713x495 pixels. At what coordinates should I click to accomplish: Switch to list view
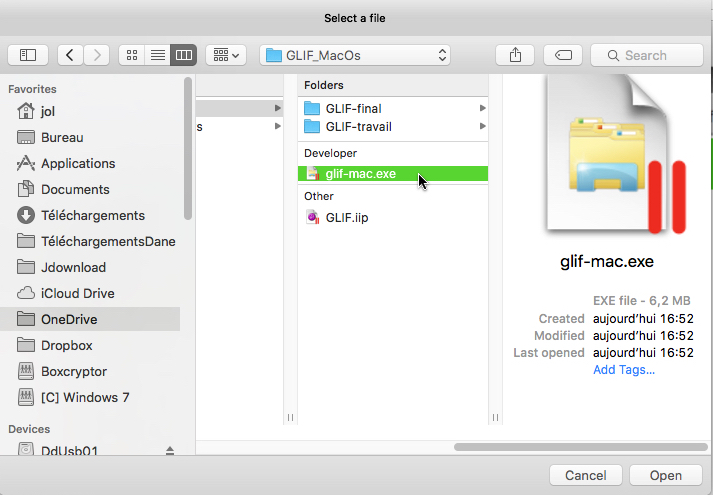coord(157,55)
